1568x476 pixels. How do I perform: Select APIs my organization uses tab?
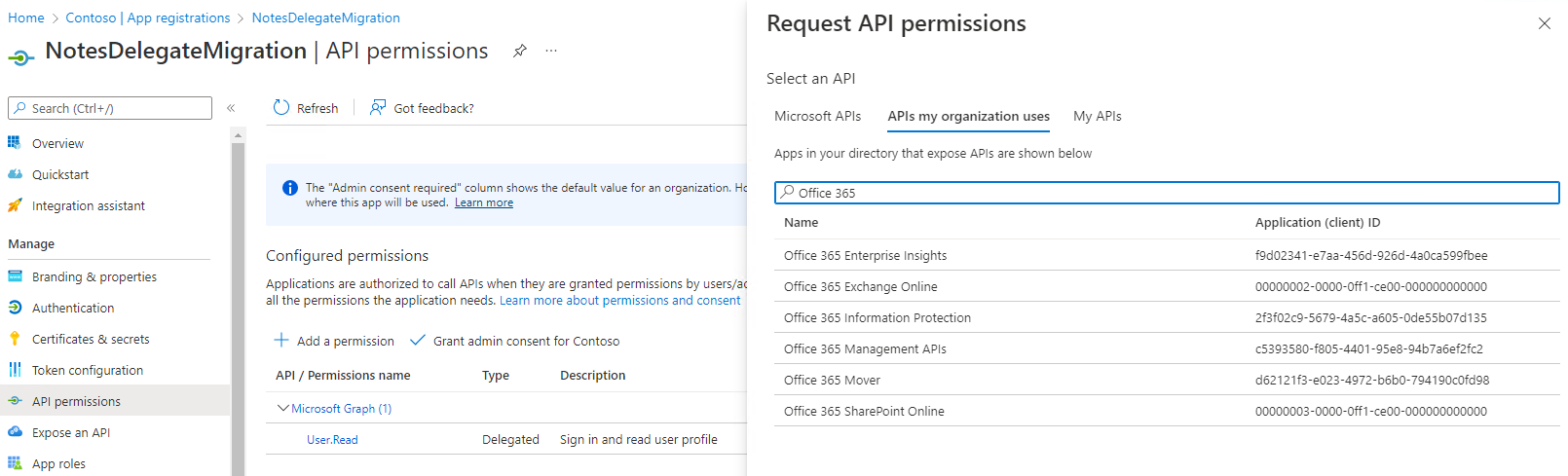click(968, 116)
